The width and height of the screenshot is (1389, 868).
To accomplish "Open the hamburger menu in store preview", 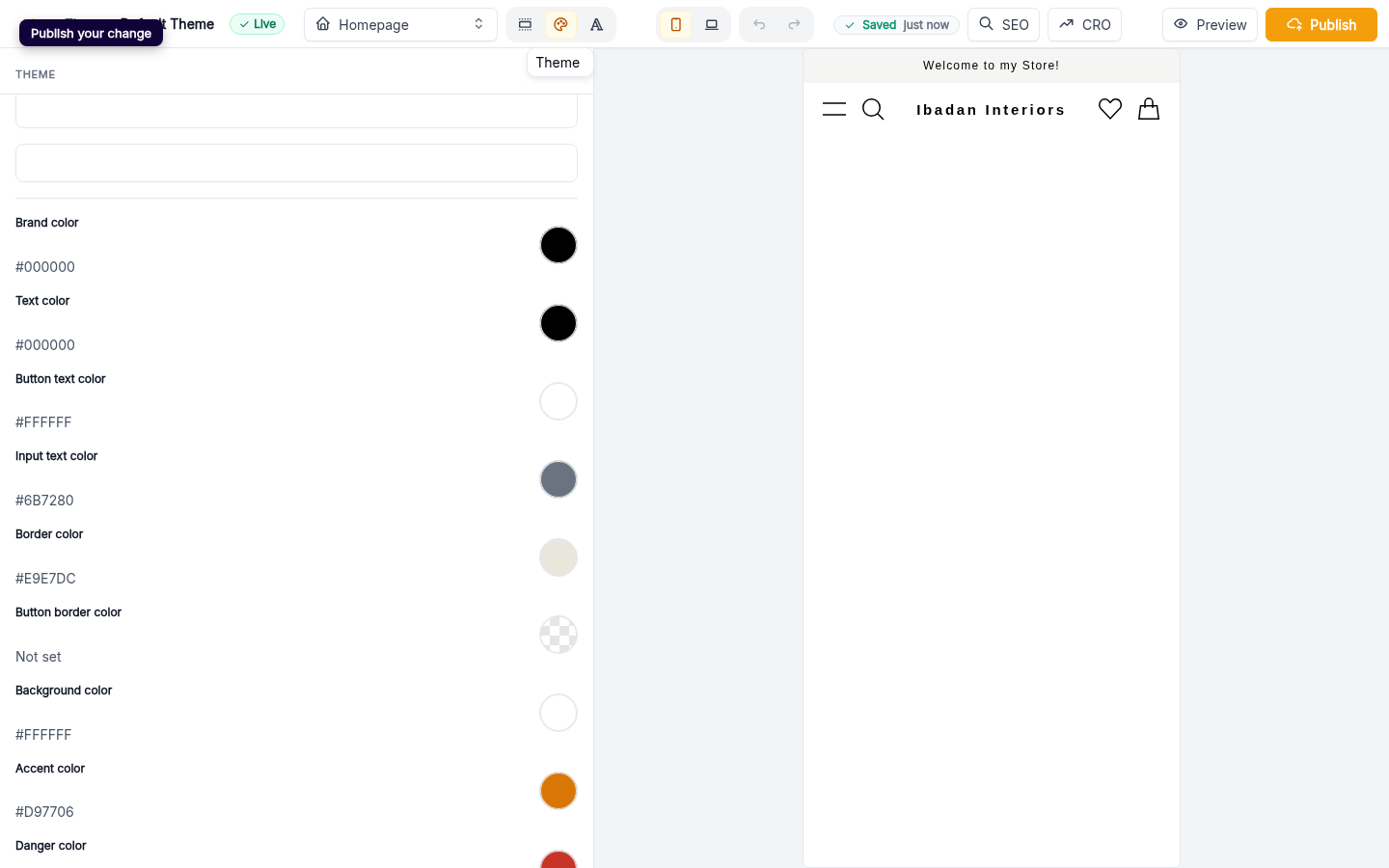I will (834, 109).
